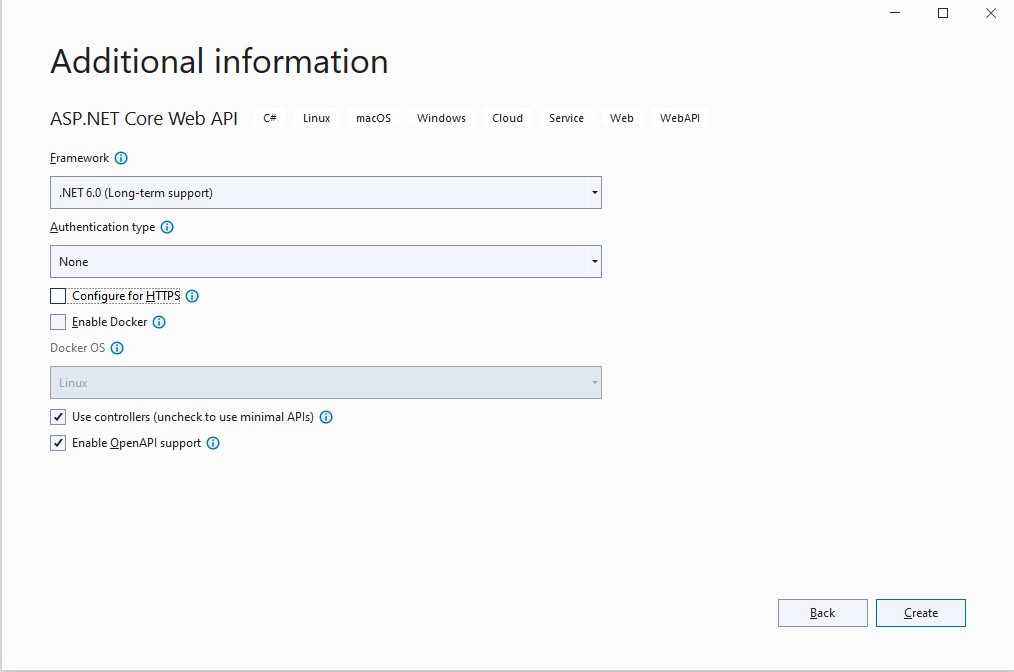Click the WebAPI tag
This screenshot has width=1014, height=672.
680,118
